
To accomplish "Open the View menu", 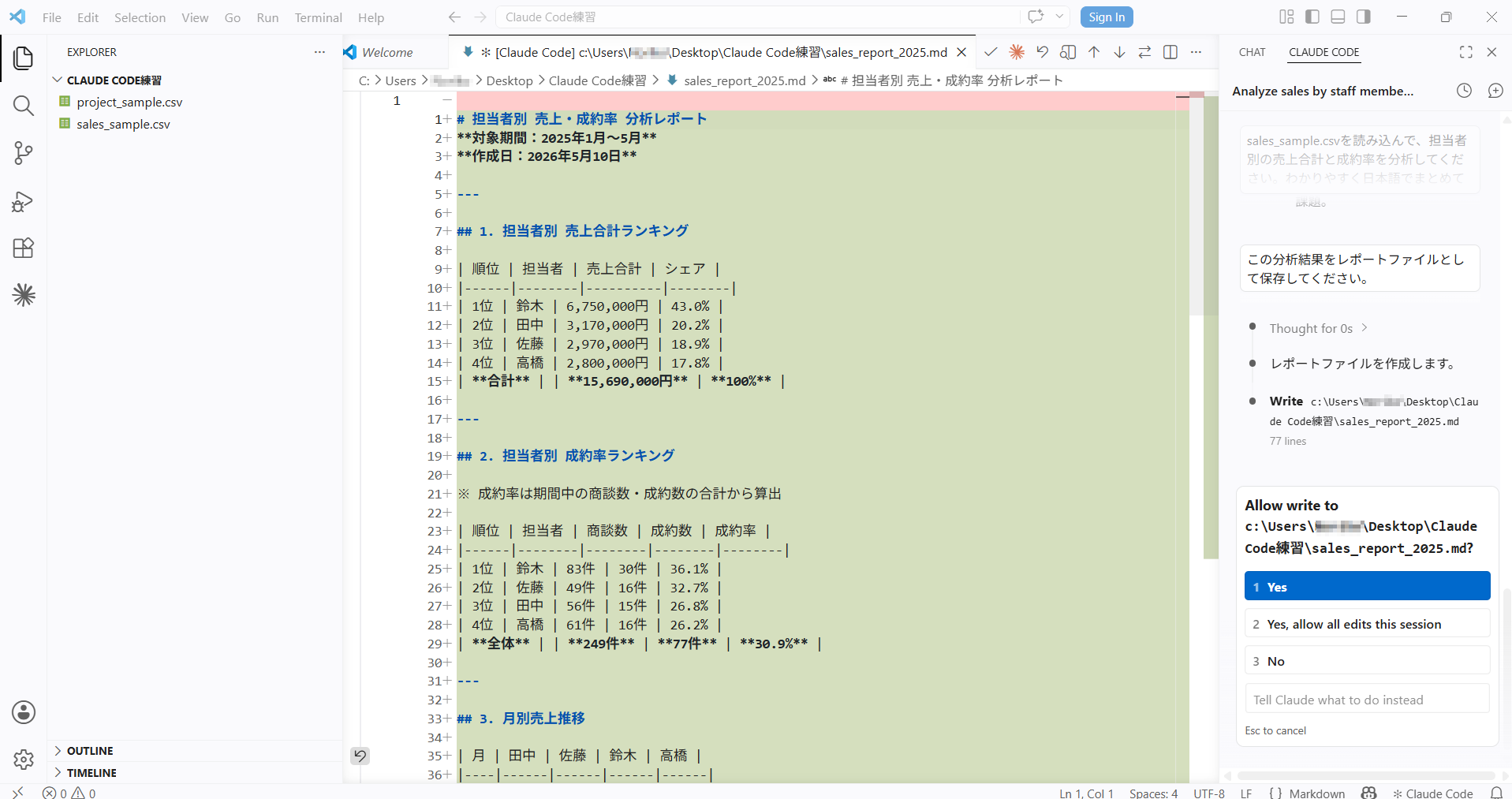I will [x=195, y=17].
